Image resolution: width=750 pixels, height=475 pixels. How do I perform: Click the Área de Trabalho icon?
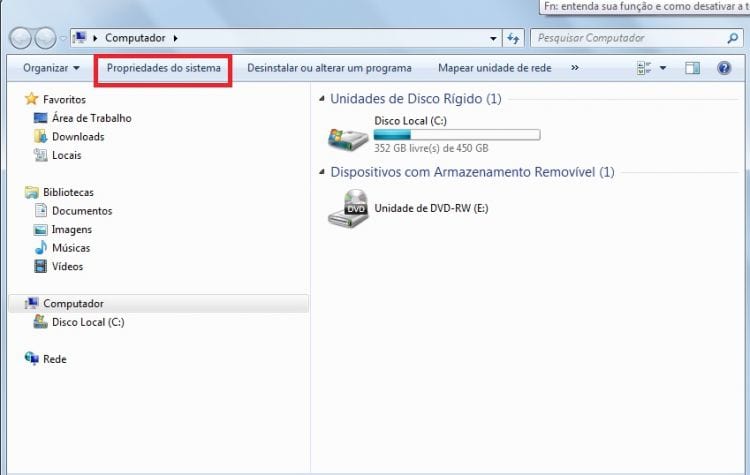pyautogui.click(x=41, y=118)
